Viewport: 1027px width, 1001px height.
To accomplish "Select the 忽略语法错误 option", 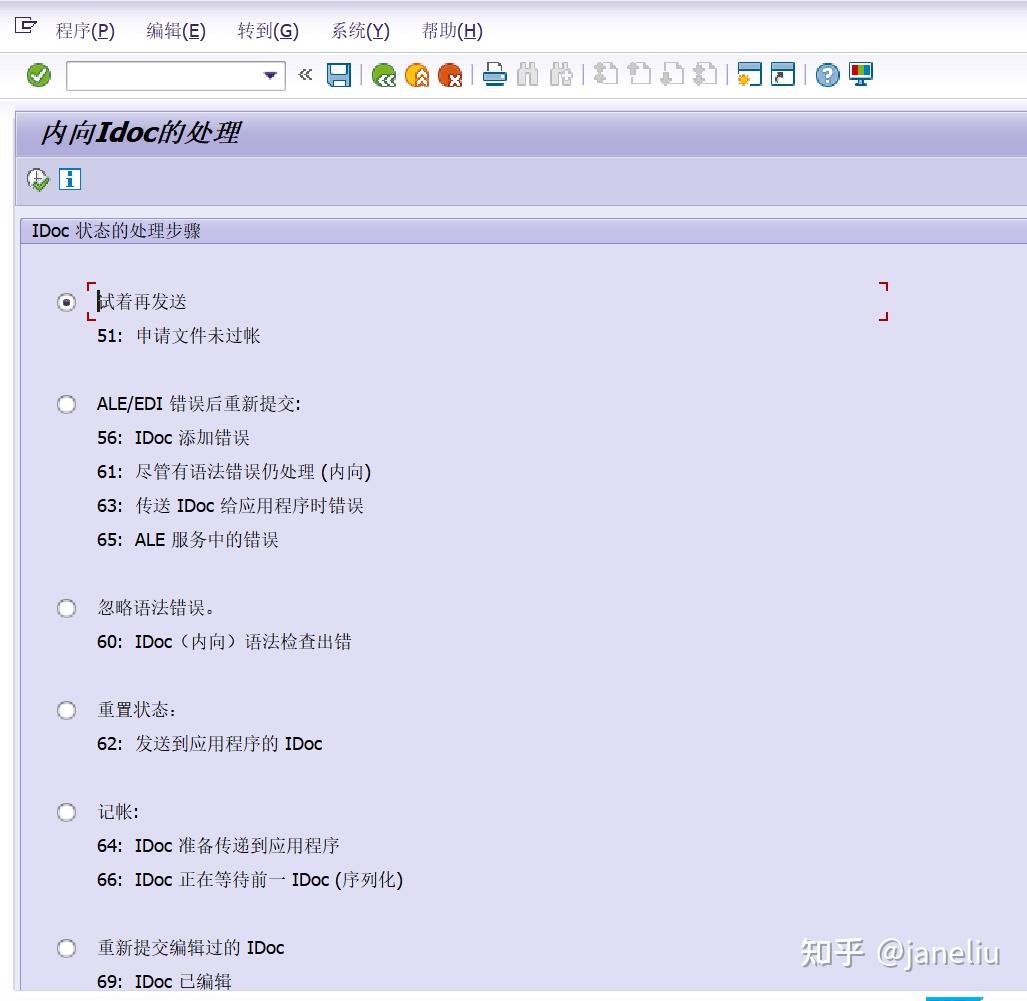I will point(66,608).
